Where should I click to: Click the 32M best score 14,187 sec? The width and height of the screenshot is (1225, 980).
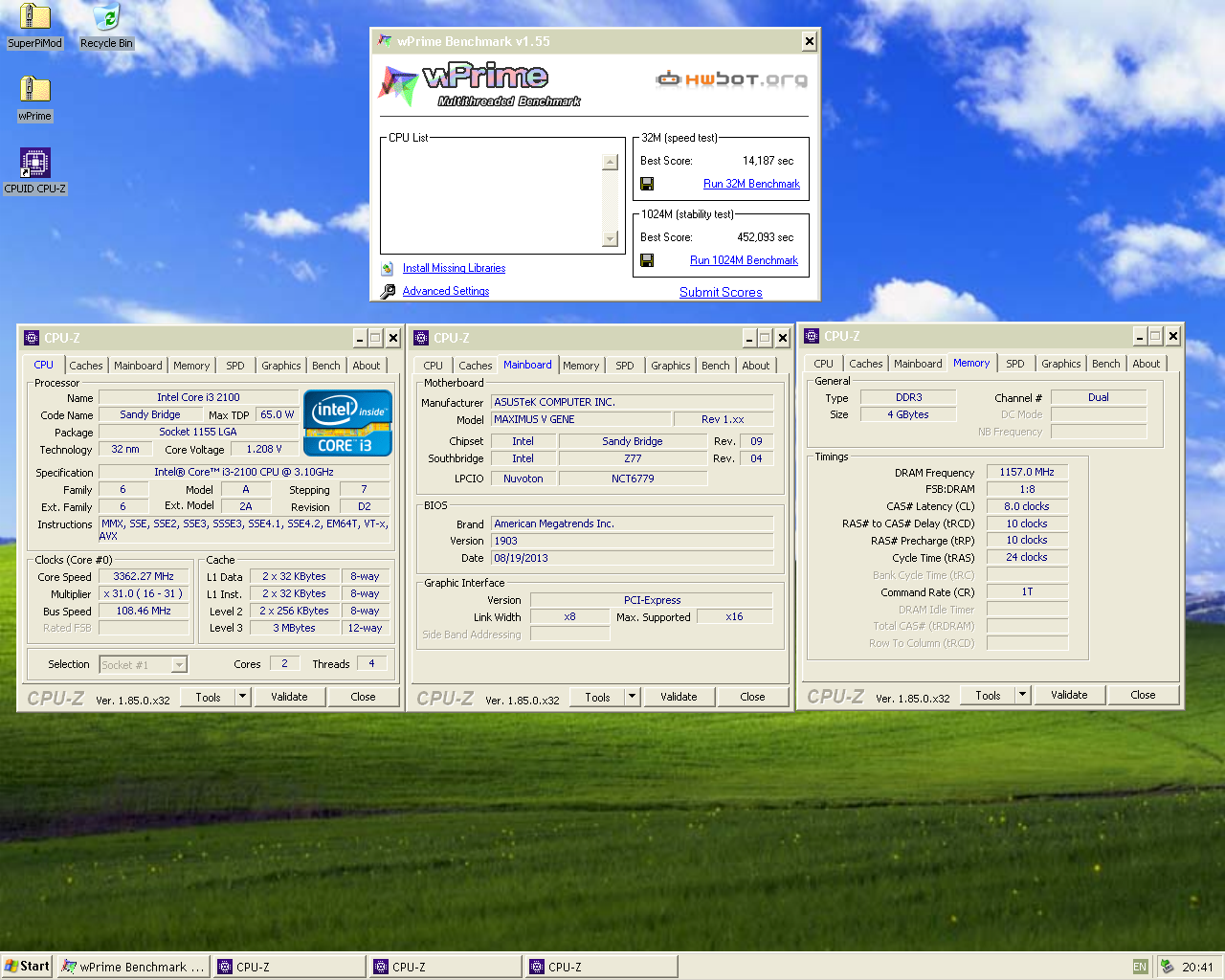point(768,161)
